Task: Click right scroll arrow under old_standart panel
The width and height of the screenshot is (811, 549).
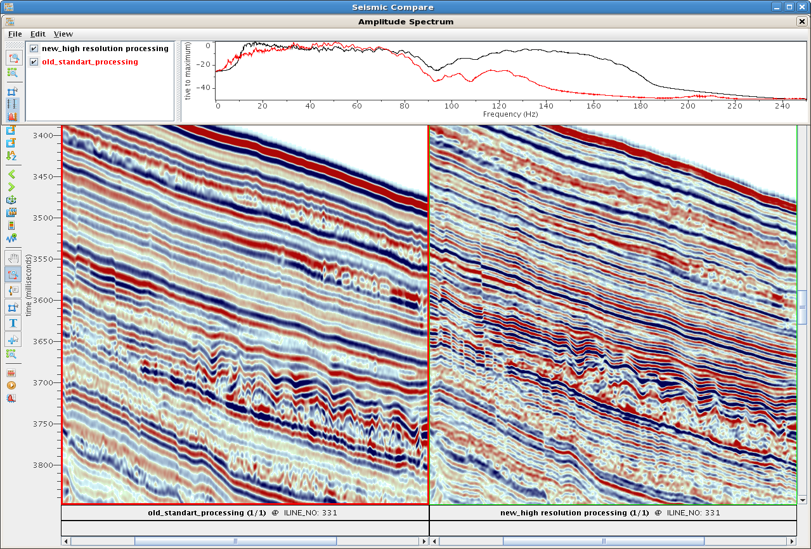Action: pyautogui.click(x=424, y=541)
